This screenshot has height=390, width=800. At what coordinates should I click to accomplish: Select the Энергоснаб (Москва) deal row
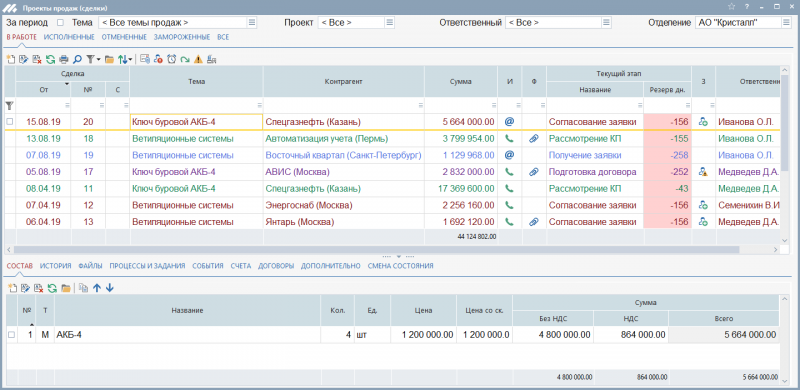[392, 205]
